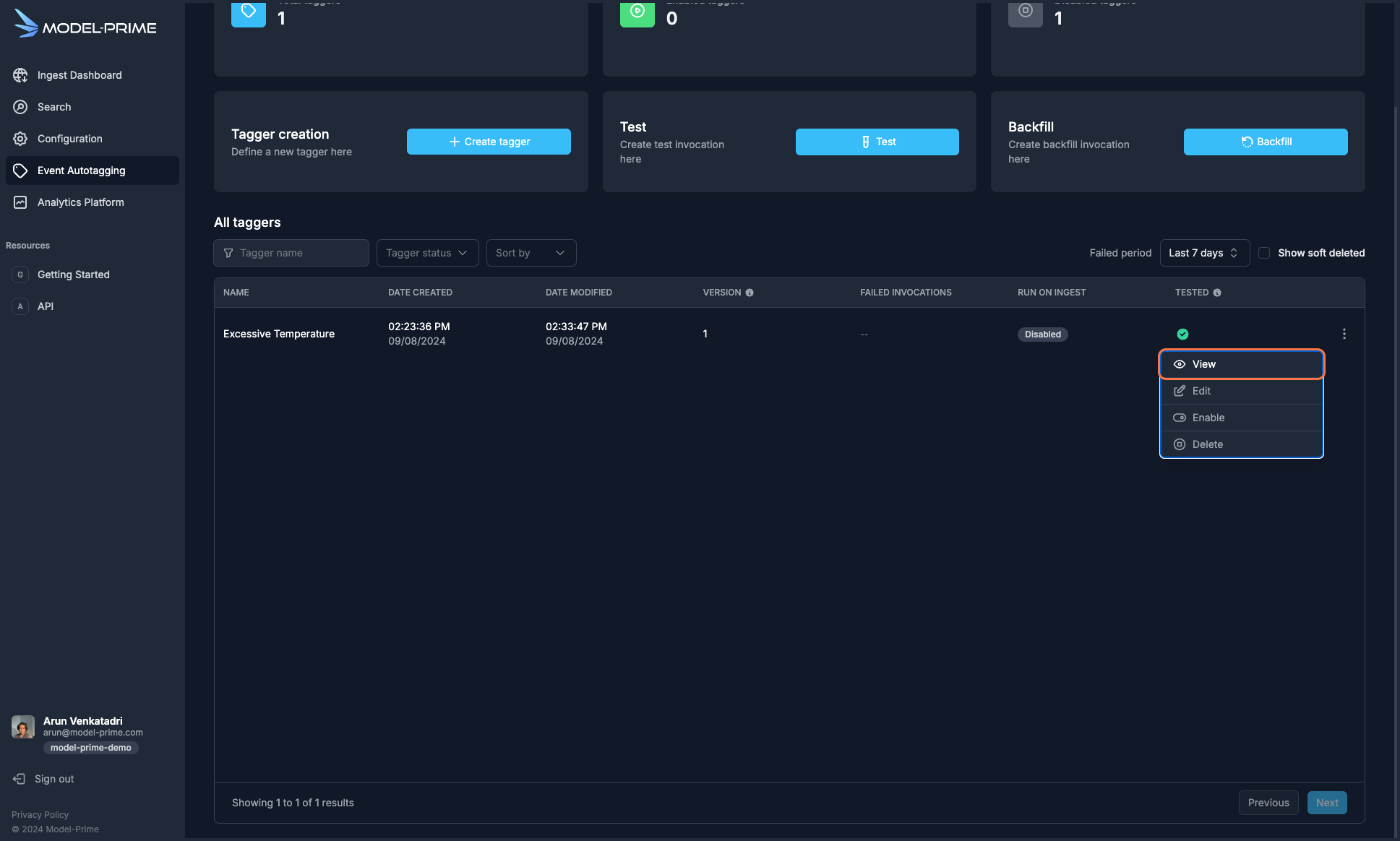Viewport: 1400px width, 841px height.
Task: Click the DATE MODIFIED column header
Action: tap(579, 293)
